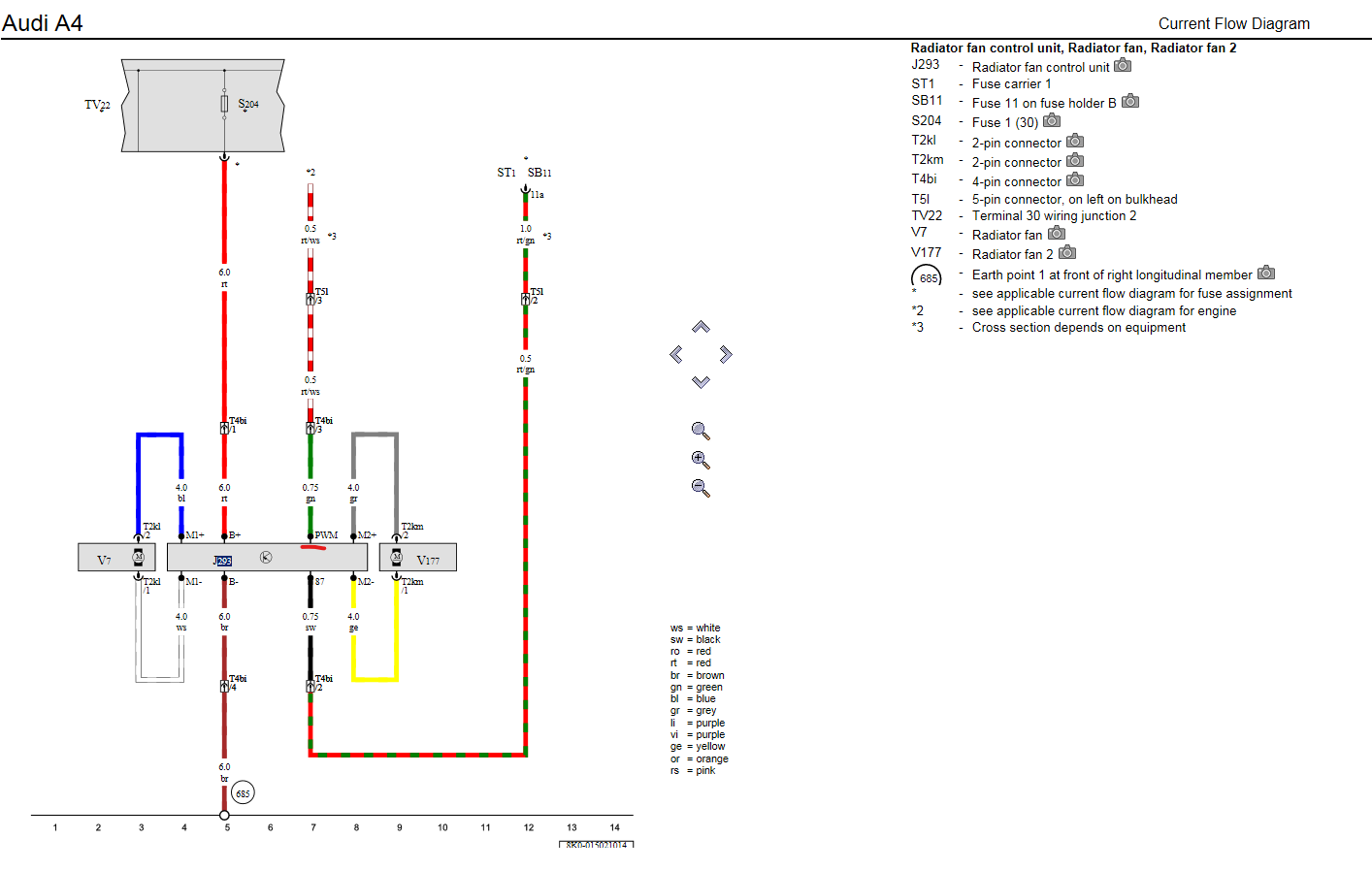Image resolution: width=1372 pixels, height=871 pixels.
Task: Click the plain magnifier icon to reset zoom
Action: pyautogui.click(x=701, y=431)
